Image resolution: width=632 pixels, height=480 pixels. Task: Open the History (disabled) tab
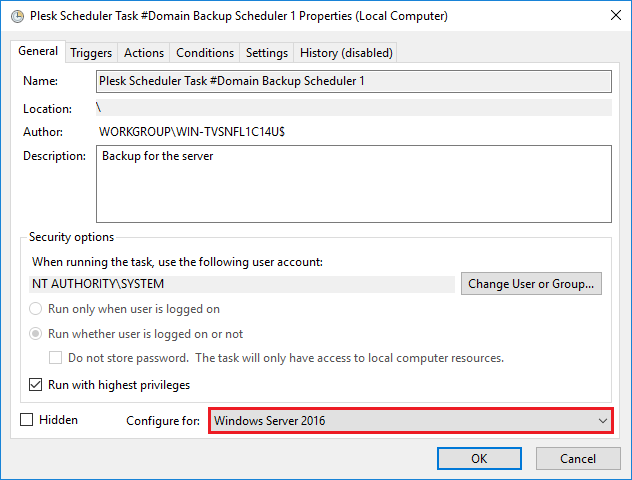[346, 53]
